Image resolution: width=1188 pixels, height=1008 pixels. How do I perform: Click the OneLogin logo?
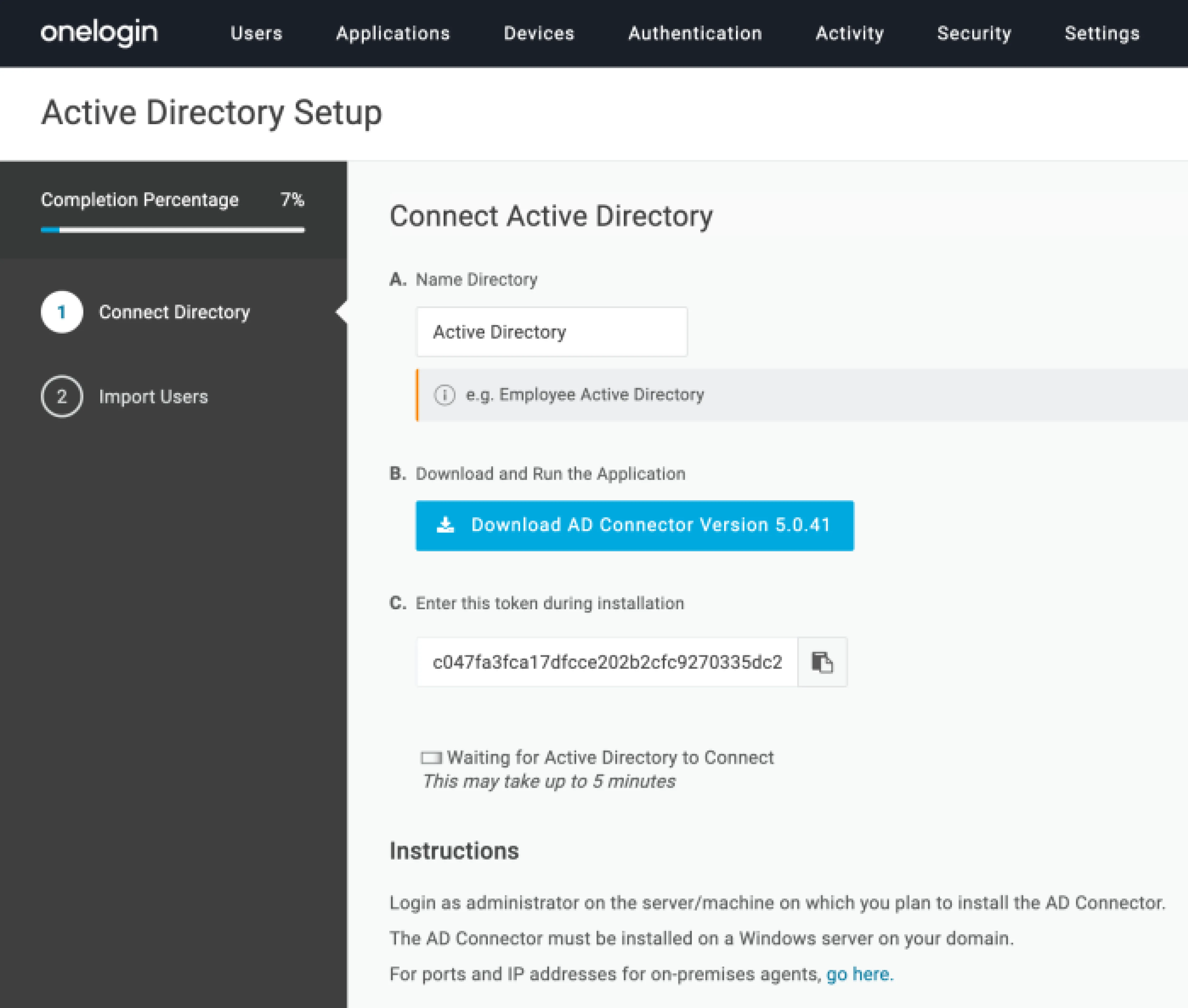99,33
